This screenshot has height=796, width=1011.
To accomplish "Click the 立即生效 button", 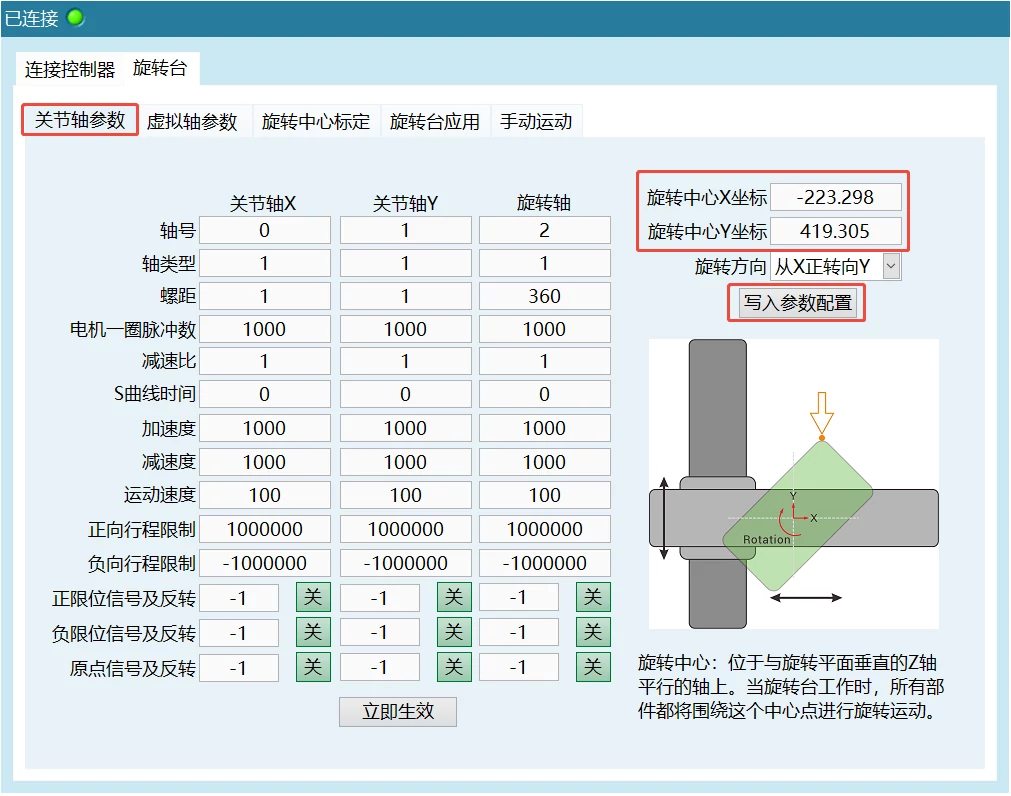I will tap(398, 712).
